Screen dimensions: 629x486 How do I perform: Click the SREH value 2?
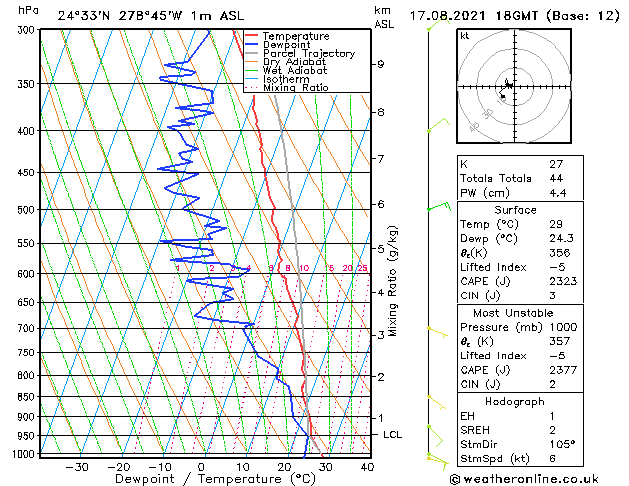tap(552, 430)
